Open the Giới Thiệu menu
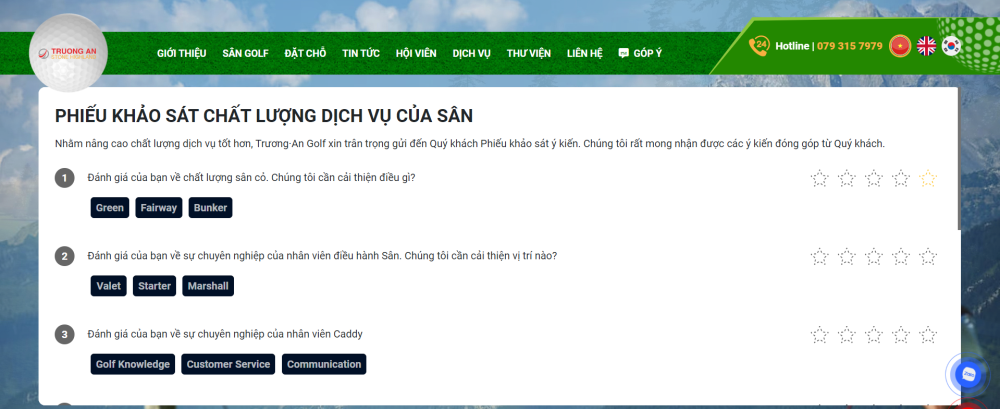 (181, 53)
